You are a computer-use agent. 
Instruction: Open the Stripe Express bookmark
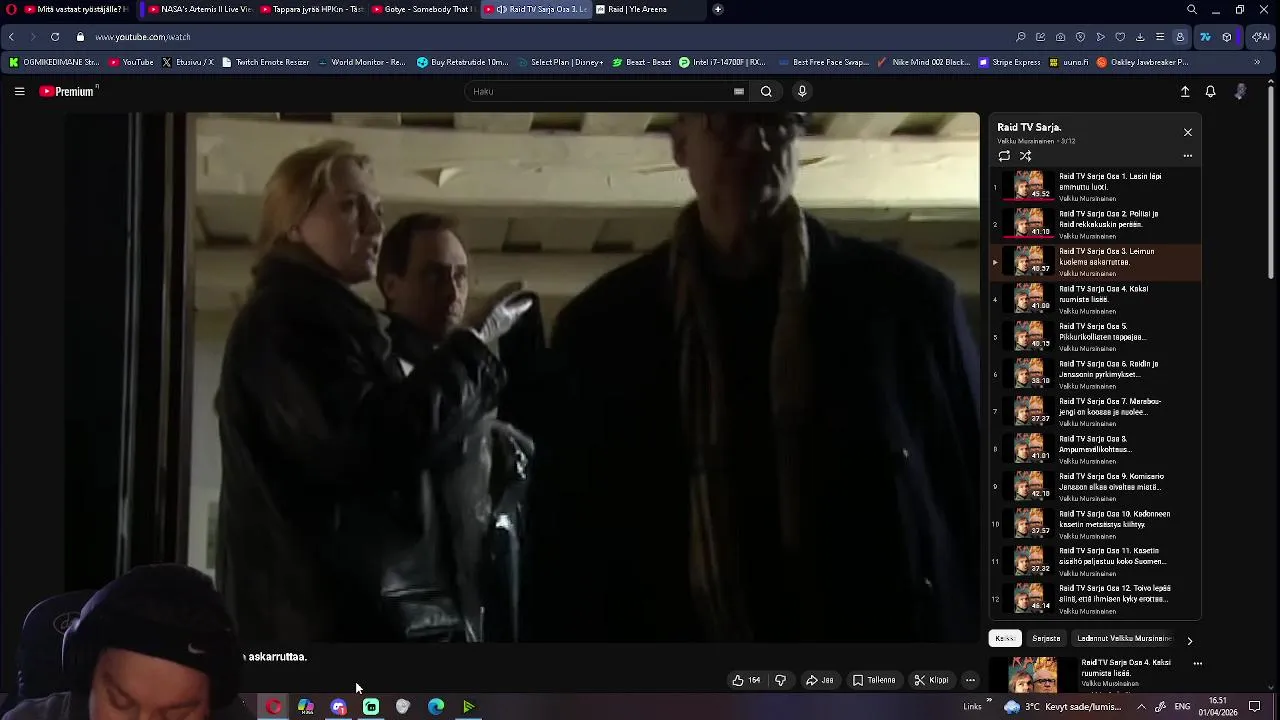[x=1009, y=62]
